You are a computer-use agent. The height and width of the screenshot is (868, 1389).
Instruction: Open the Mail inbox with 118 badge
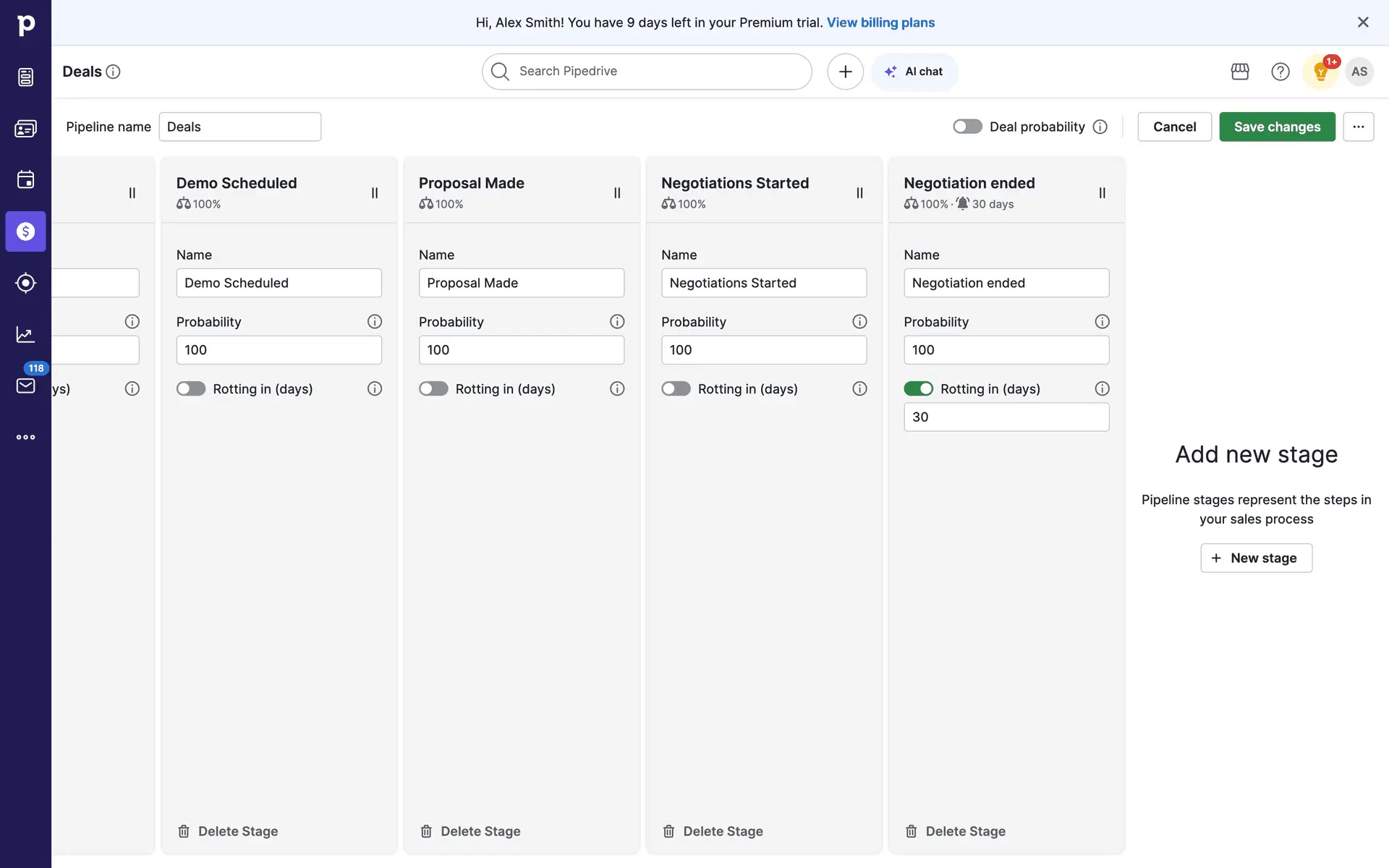point(25,386)
